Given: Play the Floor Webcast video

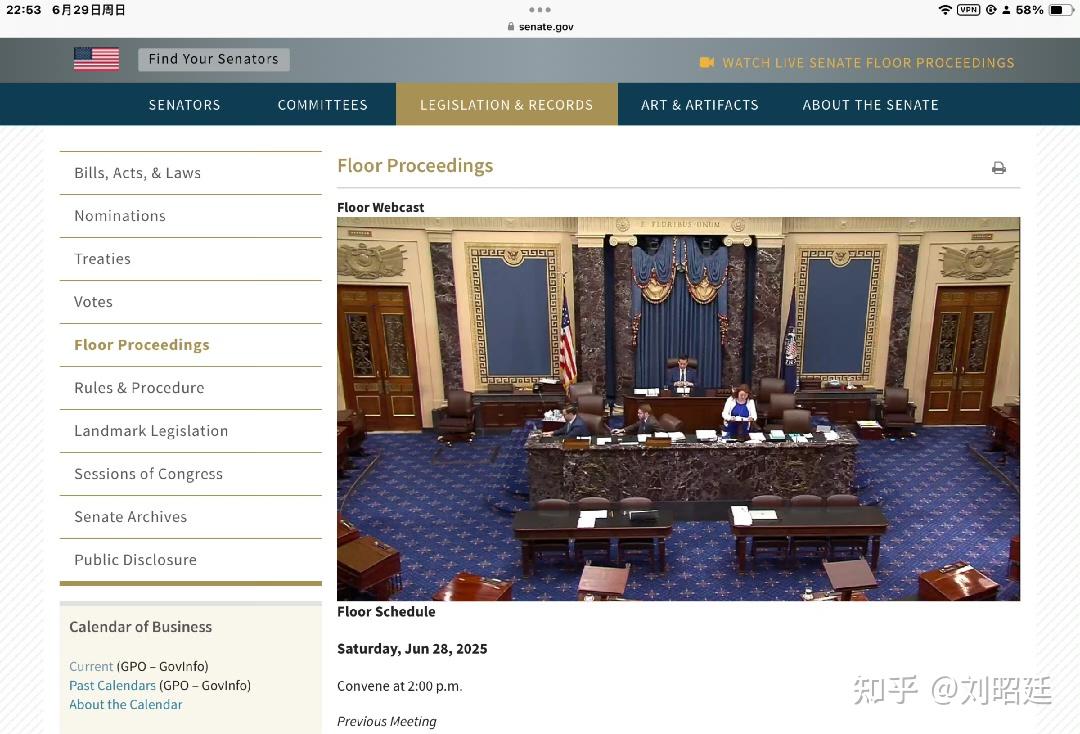Looking at the screenshot, I should point(678,409).
